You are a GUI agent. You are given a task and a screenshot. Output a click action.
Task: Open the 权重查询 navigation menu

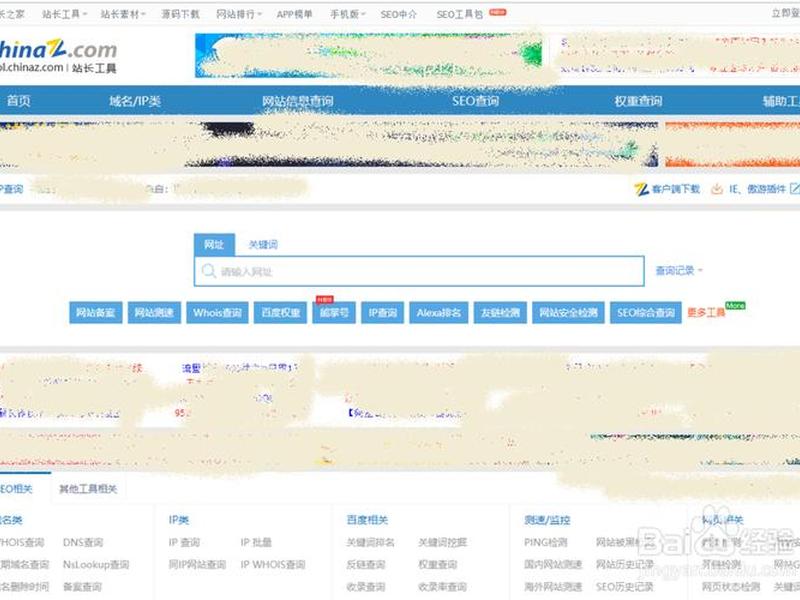pyautogui.click(x=638, y=101)
